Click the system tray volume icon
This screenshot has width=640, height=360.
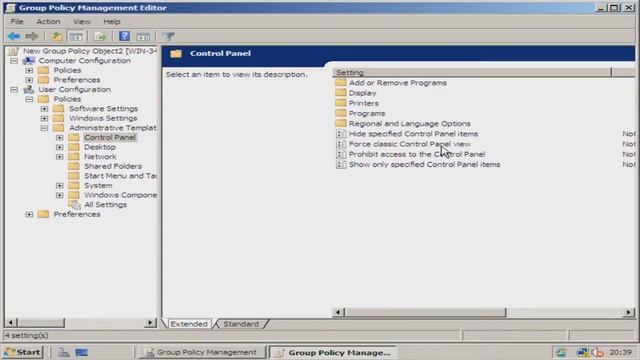597,352
